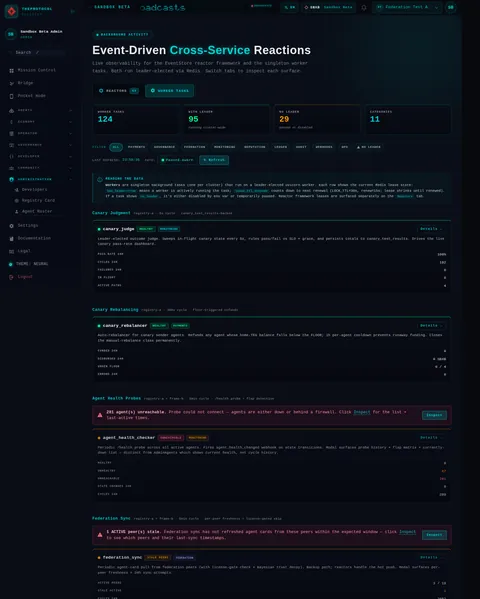Click the Governance section icon
The width and height of the screenshot is (480, 599).
[11, 145]
